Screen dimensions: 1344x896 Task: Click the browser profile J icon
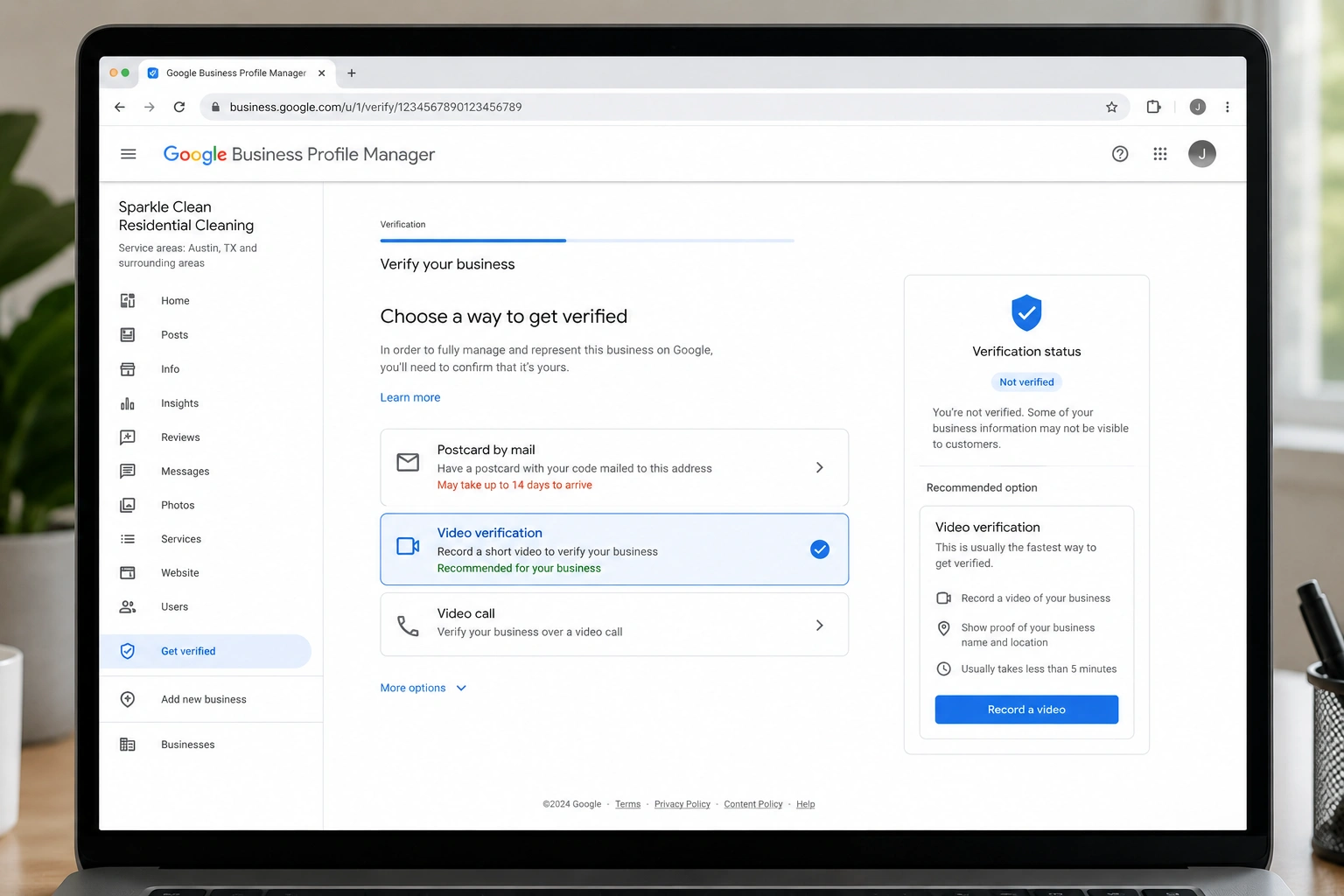[1198, 107]
